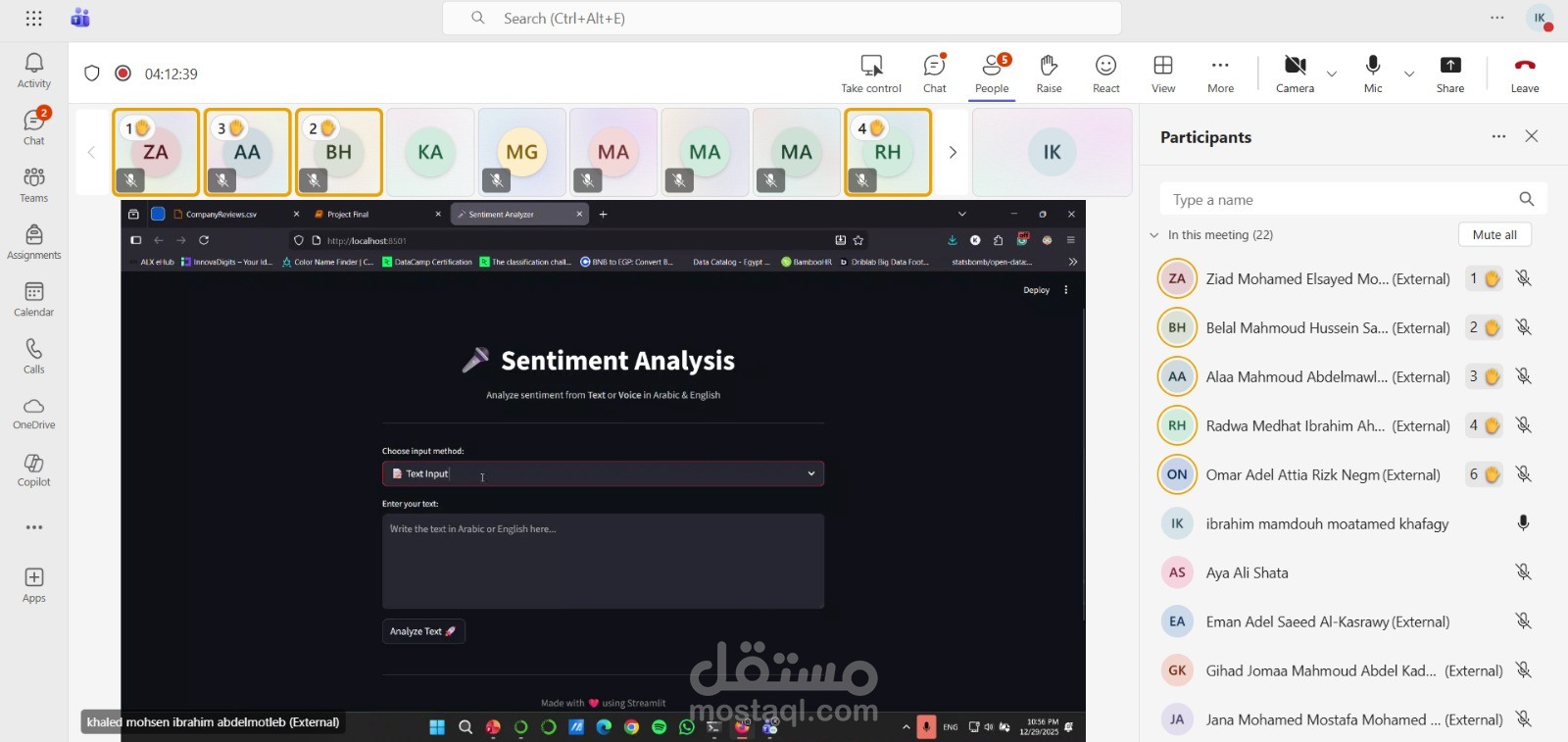Show more apps ellipsis in sidebar
This screenshot has height=742, width=1568.
(x=34, y=527)
